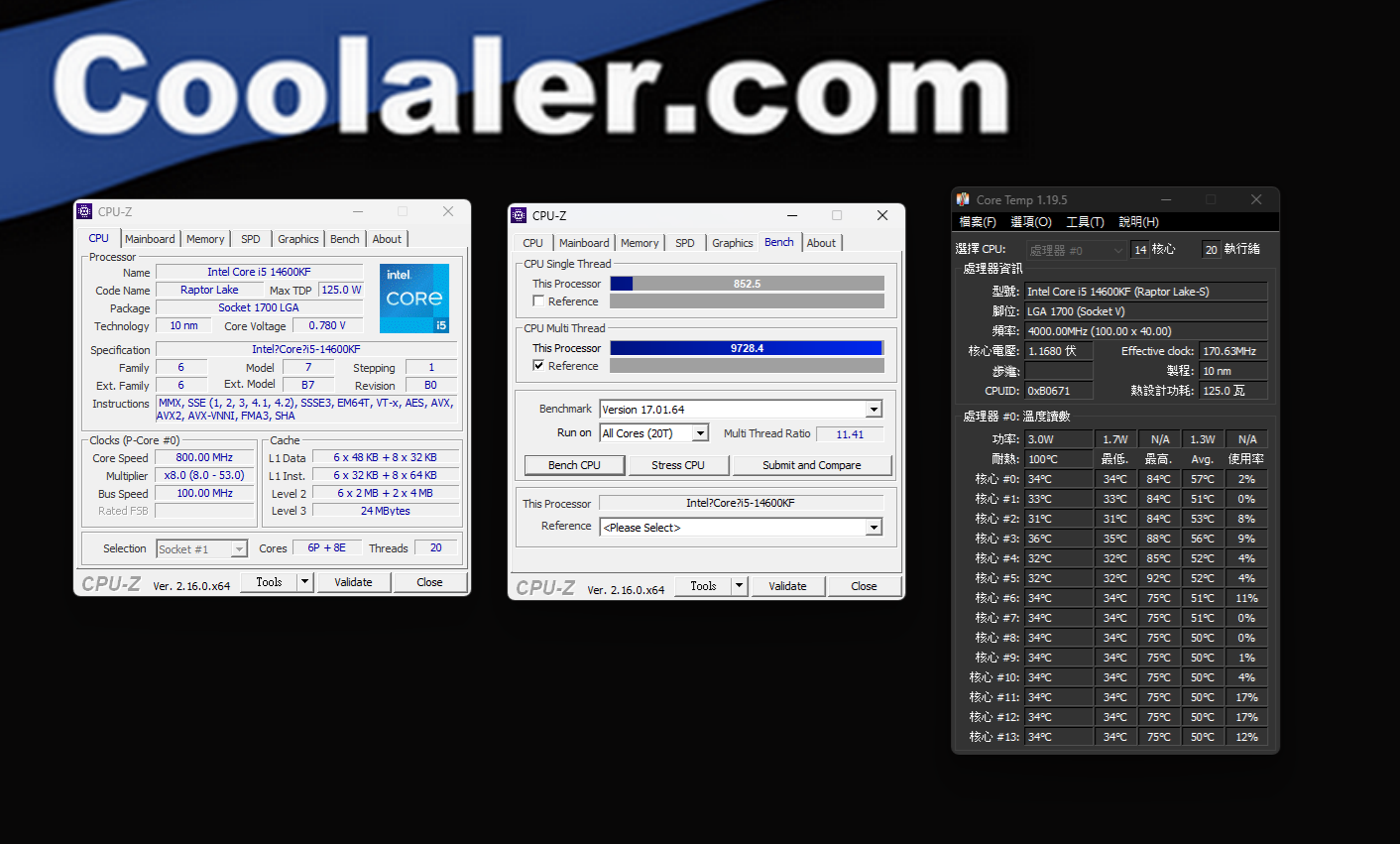The height and width of the screenshot is (844, 1400).
Task: Open the 工具(T) menu in Core Temp
Action: coord(1085,222)
